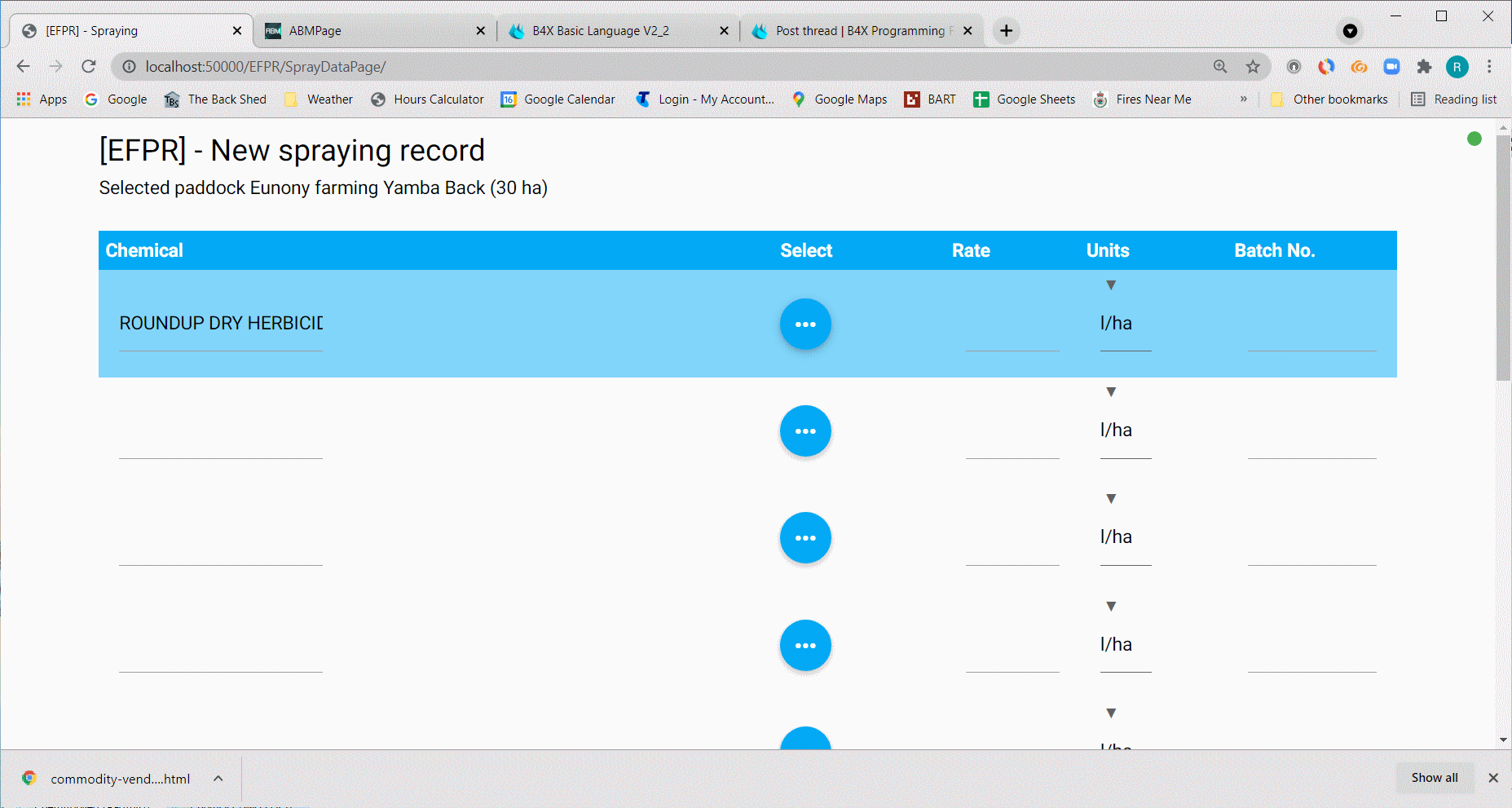
Task: Switch to B4X Basic Language V2_2 tab
Action: tap(617, 31)
